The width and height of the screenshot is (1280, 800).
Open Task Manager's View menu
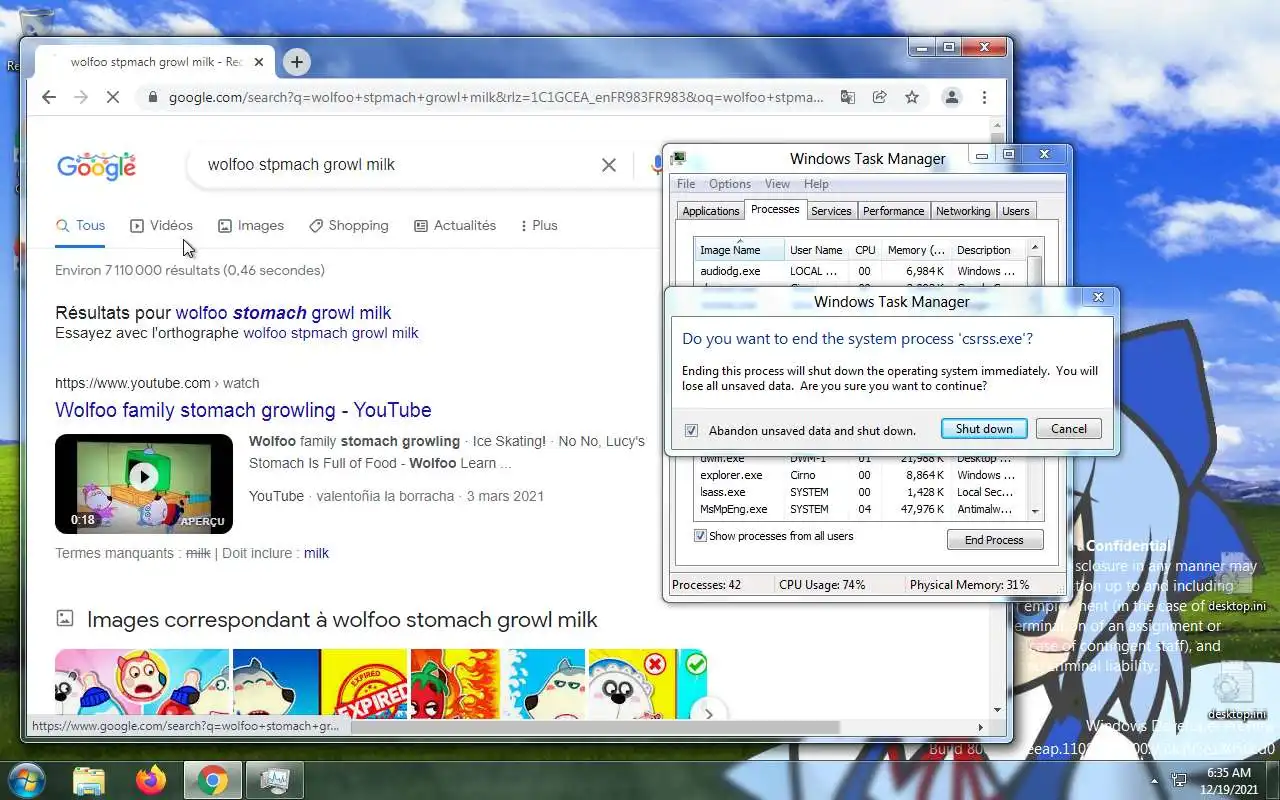[777, 184]
